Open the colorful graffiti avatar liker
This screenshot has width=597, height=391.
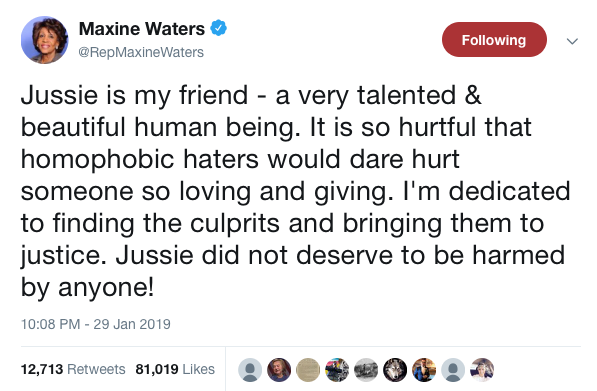tap(337, 370)
